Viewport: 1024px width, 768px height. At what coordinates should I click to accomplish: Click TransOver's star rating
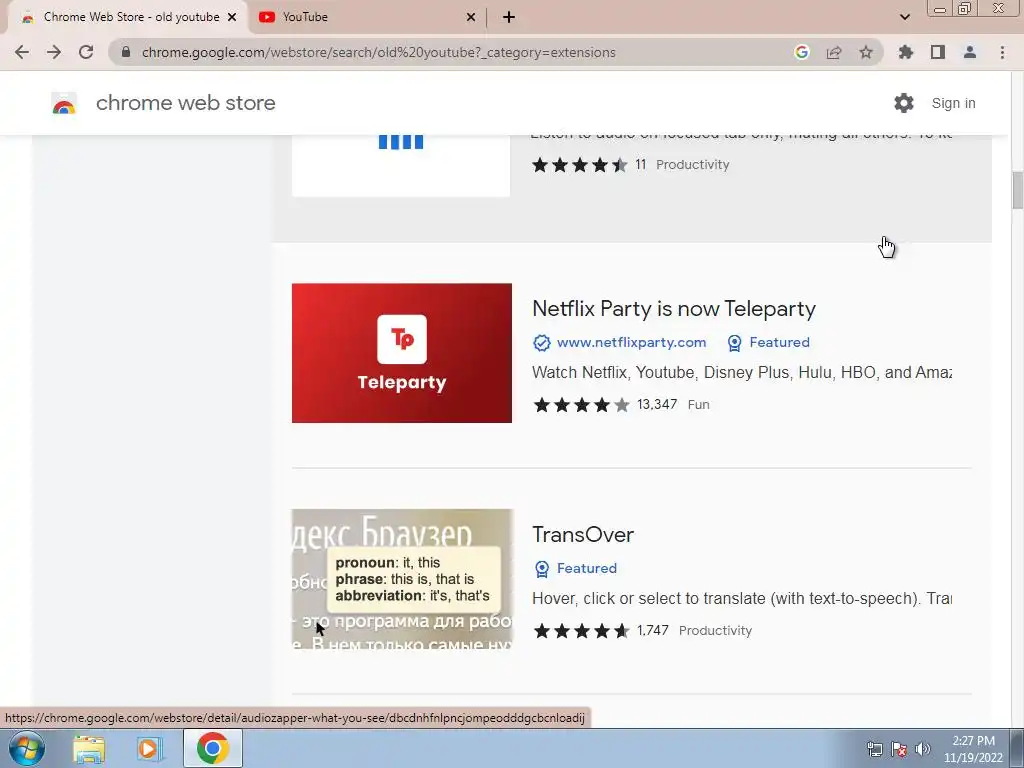click(581, 631)
